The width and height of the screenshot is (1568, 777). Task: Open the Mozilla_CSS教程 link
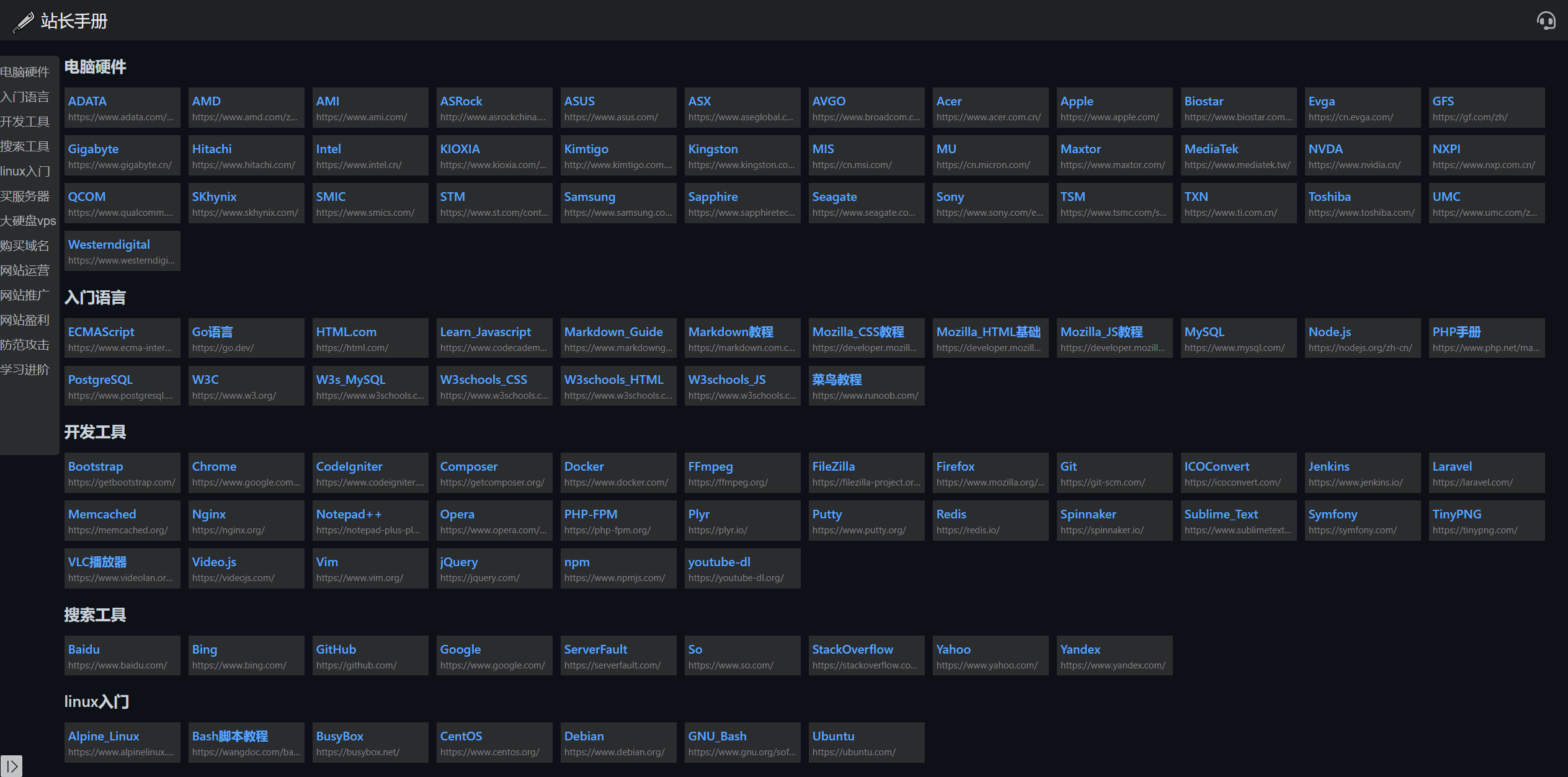[x=858, y=332]
